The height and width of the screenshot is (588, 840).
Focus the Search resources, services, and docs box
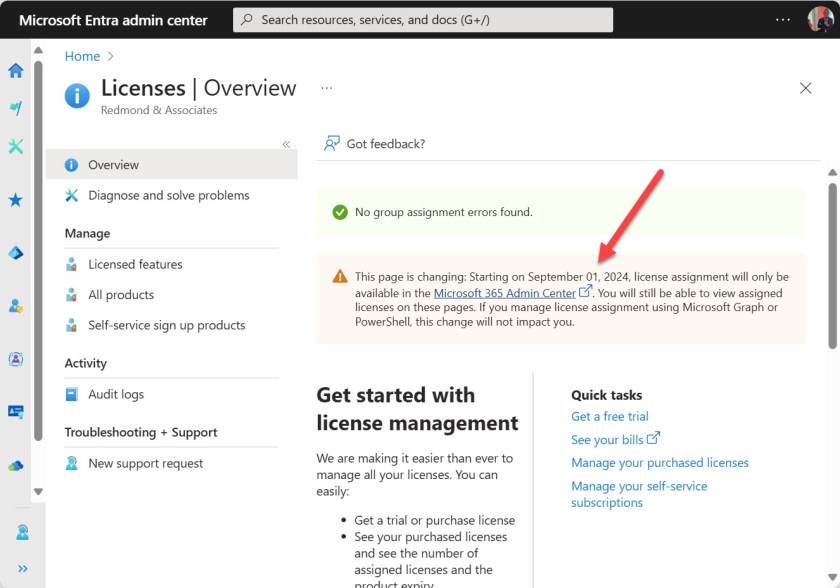(423, 20)
